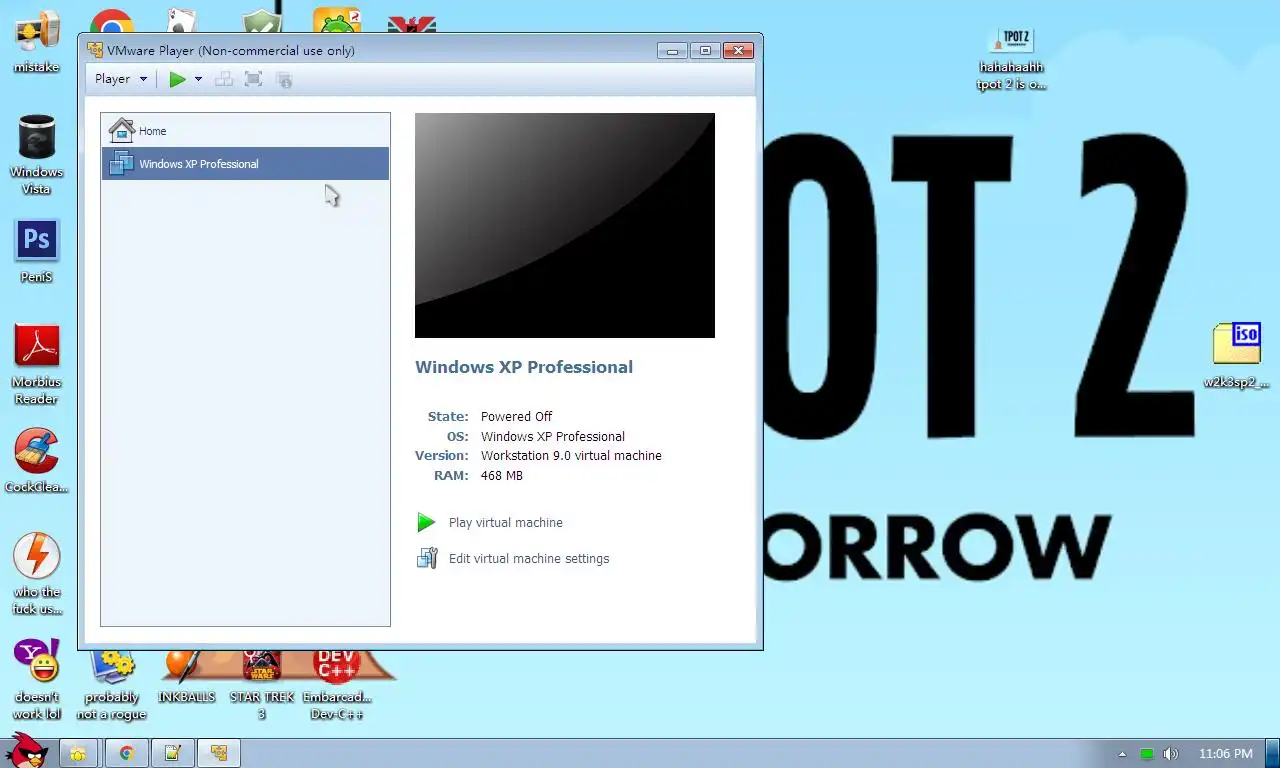Open the Angry Birds Start button
The height and width of the screenshot is (768, 1280).
(25, 750)
